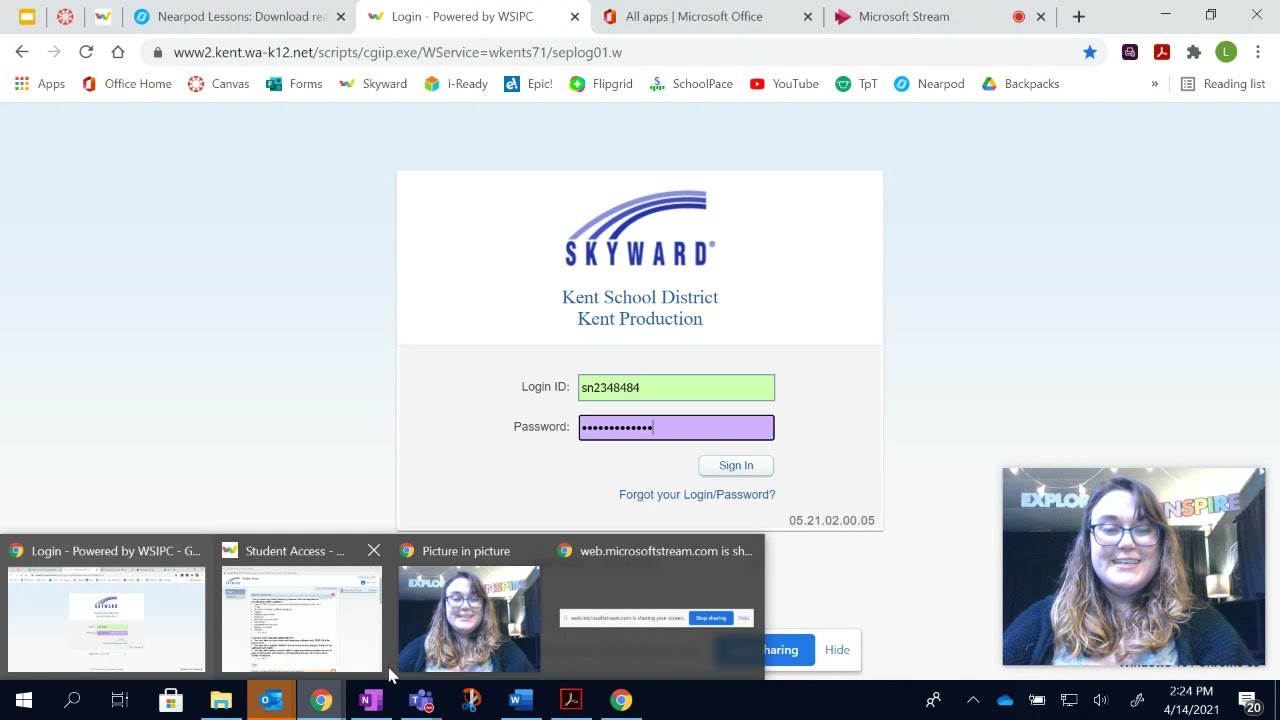Open the Reading list panel
Screen dimensions: 1280x720
1223,84
